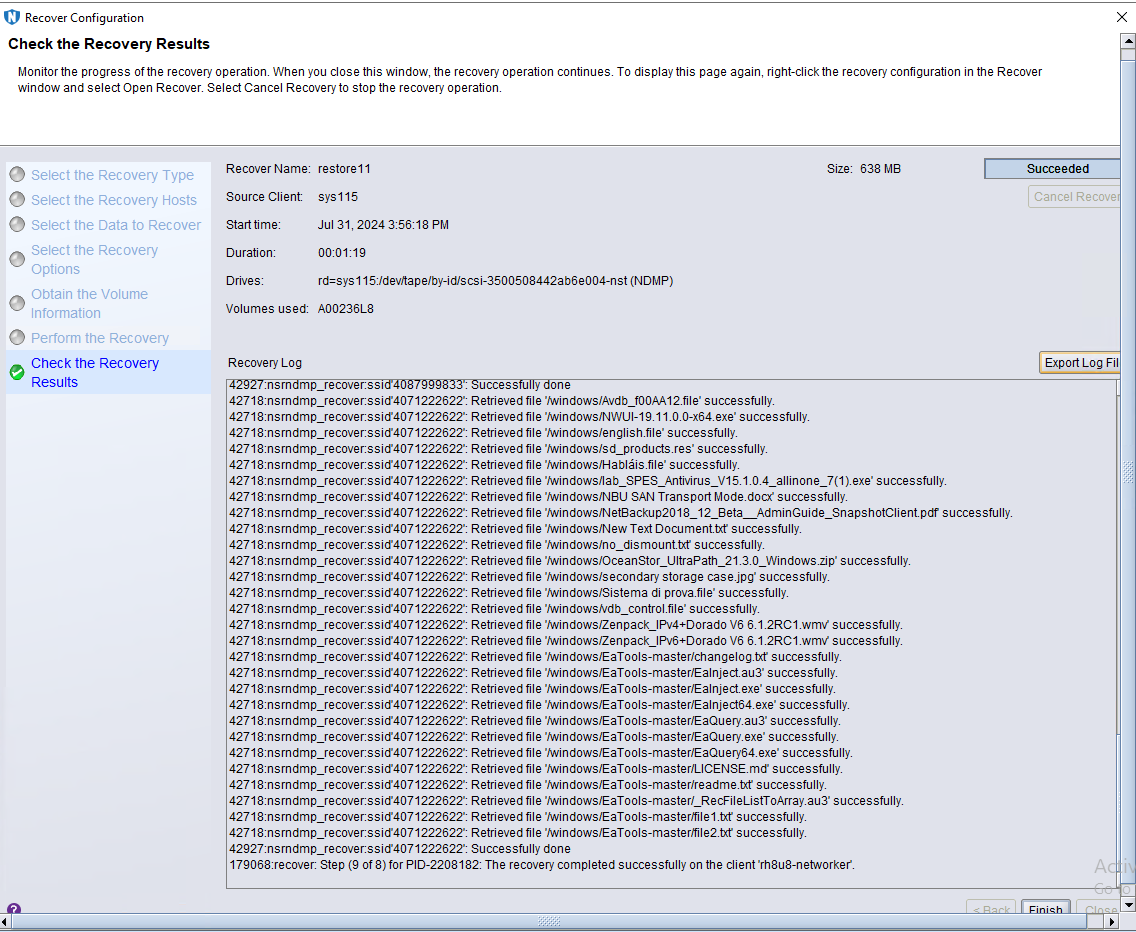Select the log line for lab_SPES_Antivirus allinone exe
Viewport: 1136px width, 932px height.
click(588, 480)
